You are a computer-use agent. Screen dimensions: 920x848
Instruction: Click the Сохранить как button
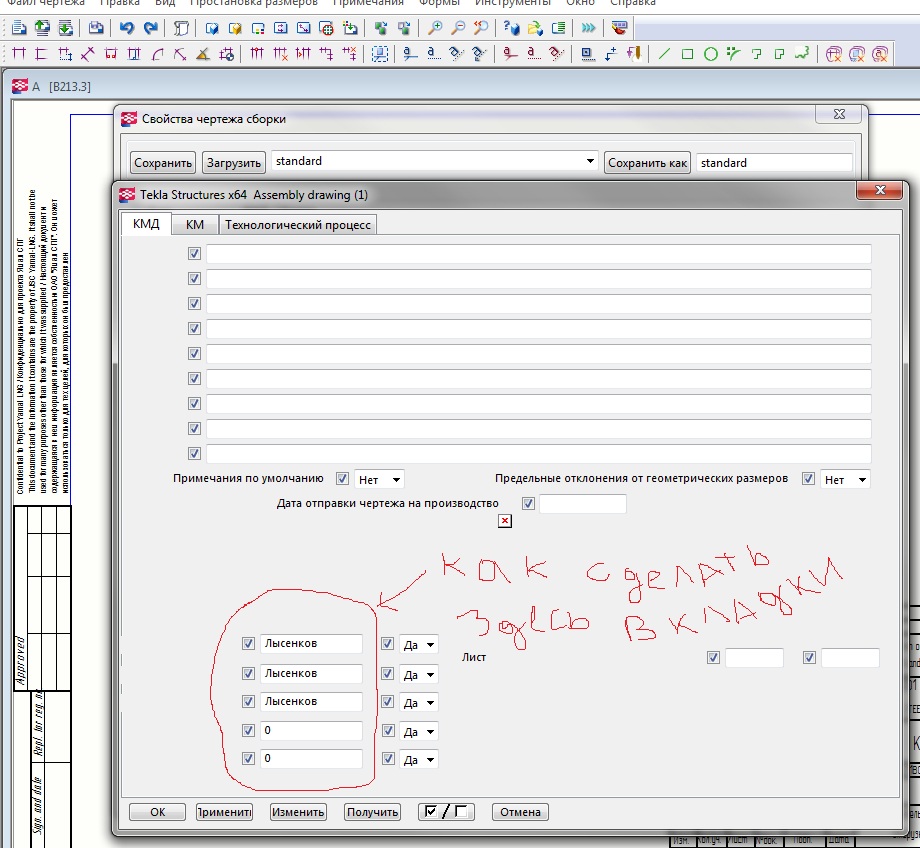[x=648, y=163]
